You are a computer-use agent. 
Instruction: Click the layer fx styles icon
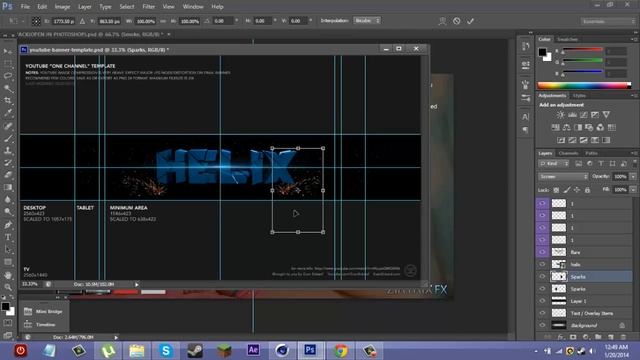pyautogui.click(x=560, y=337)
